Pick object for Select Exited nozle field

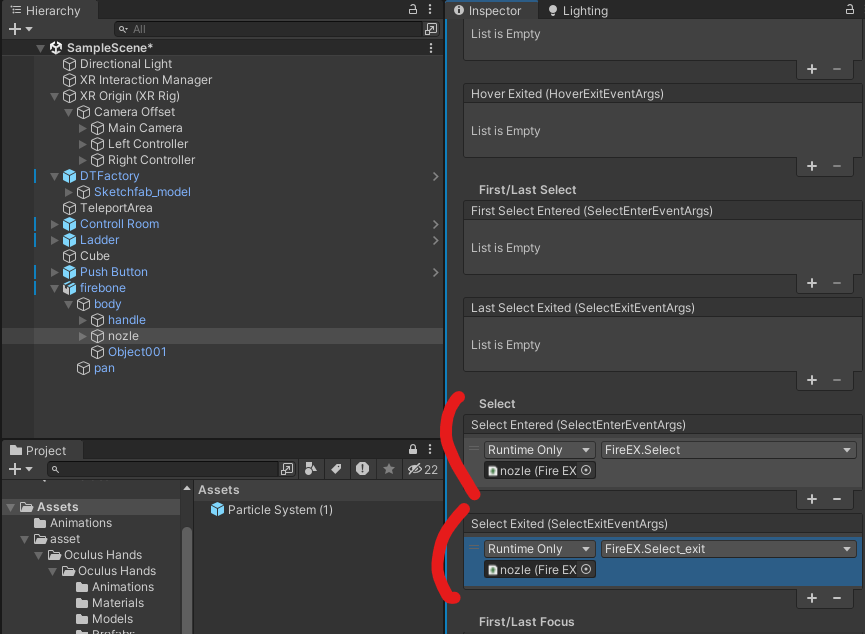(586, 569)
